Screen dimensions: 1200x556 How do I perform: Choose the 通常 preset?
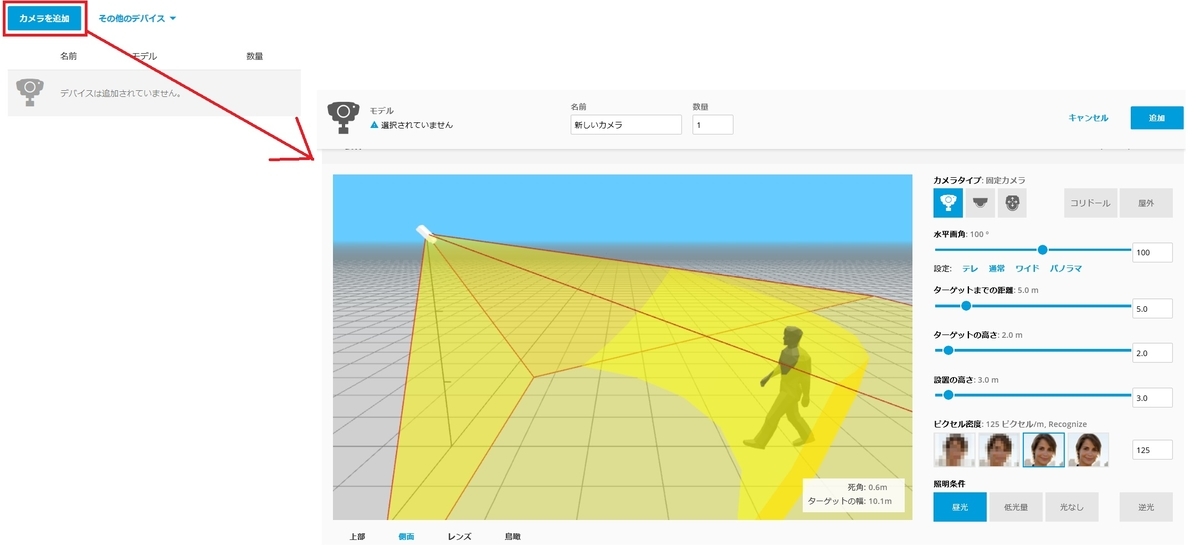pos(996,269)
